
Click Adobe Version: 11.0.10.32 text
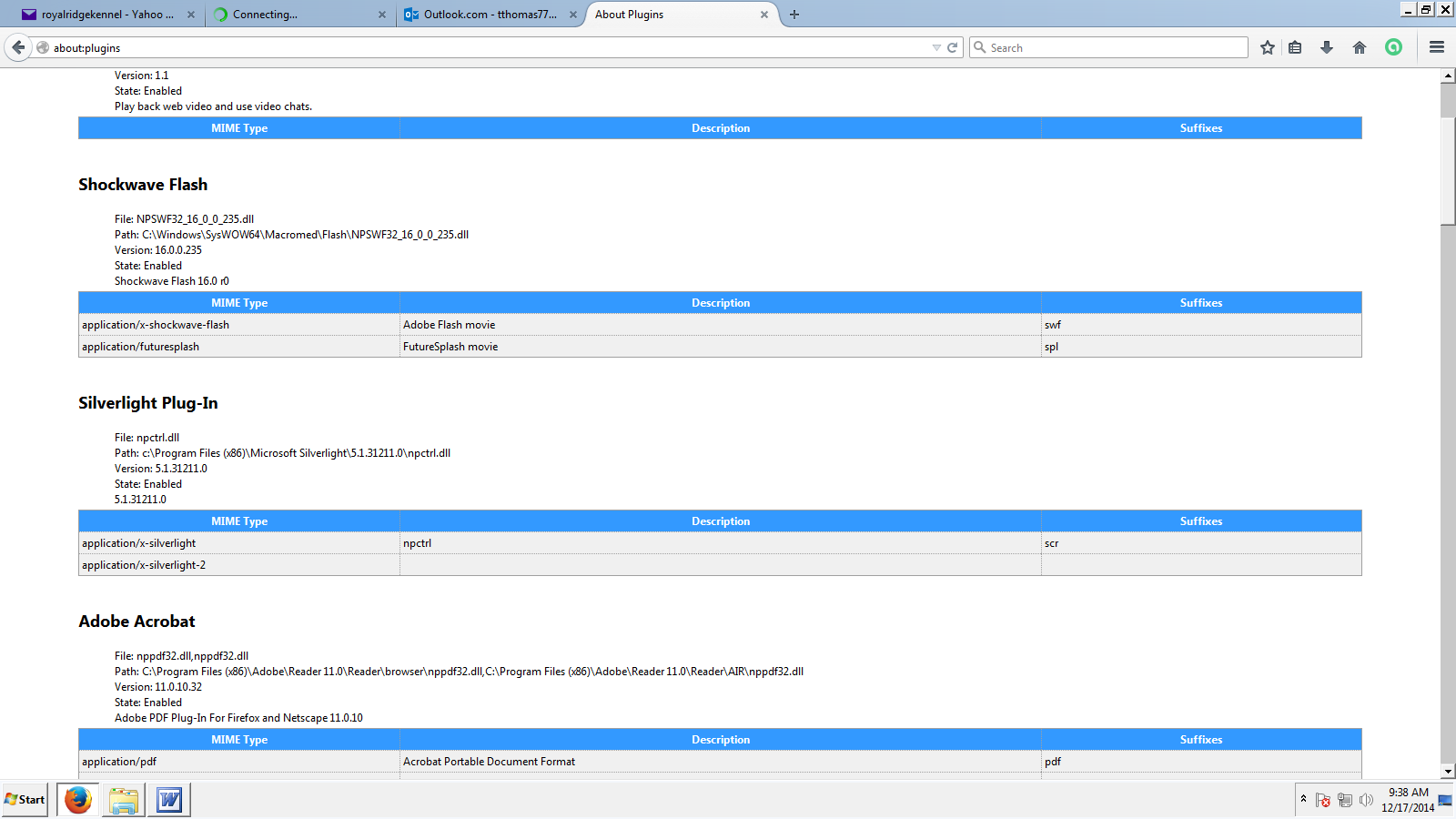coord(158,687)
